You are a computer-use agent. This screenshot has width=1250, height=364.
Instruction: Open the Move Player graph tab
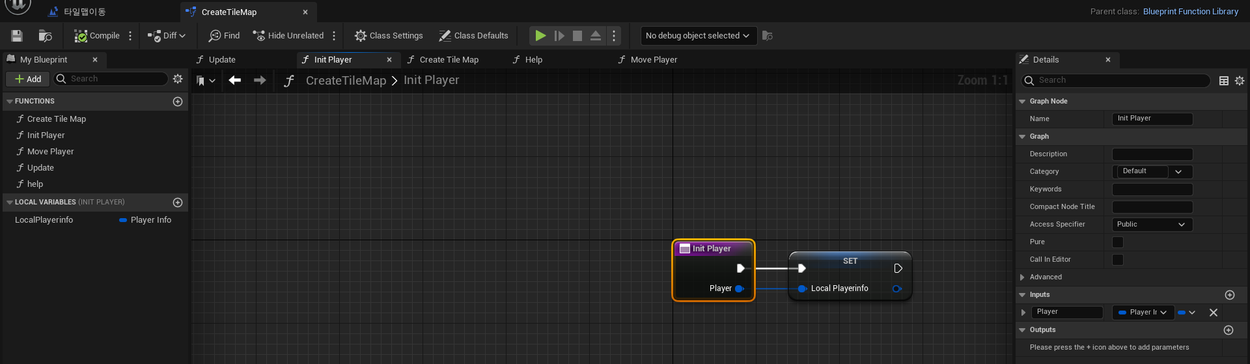(x=653, y=59)
